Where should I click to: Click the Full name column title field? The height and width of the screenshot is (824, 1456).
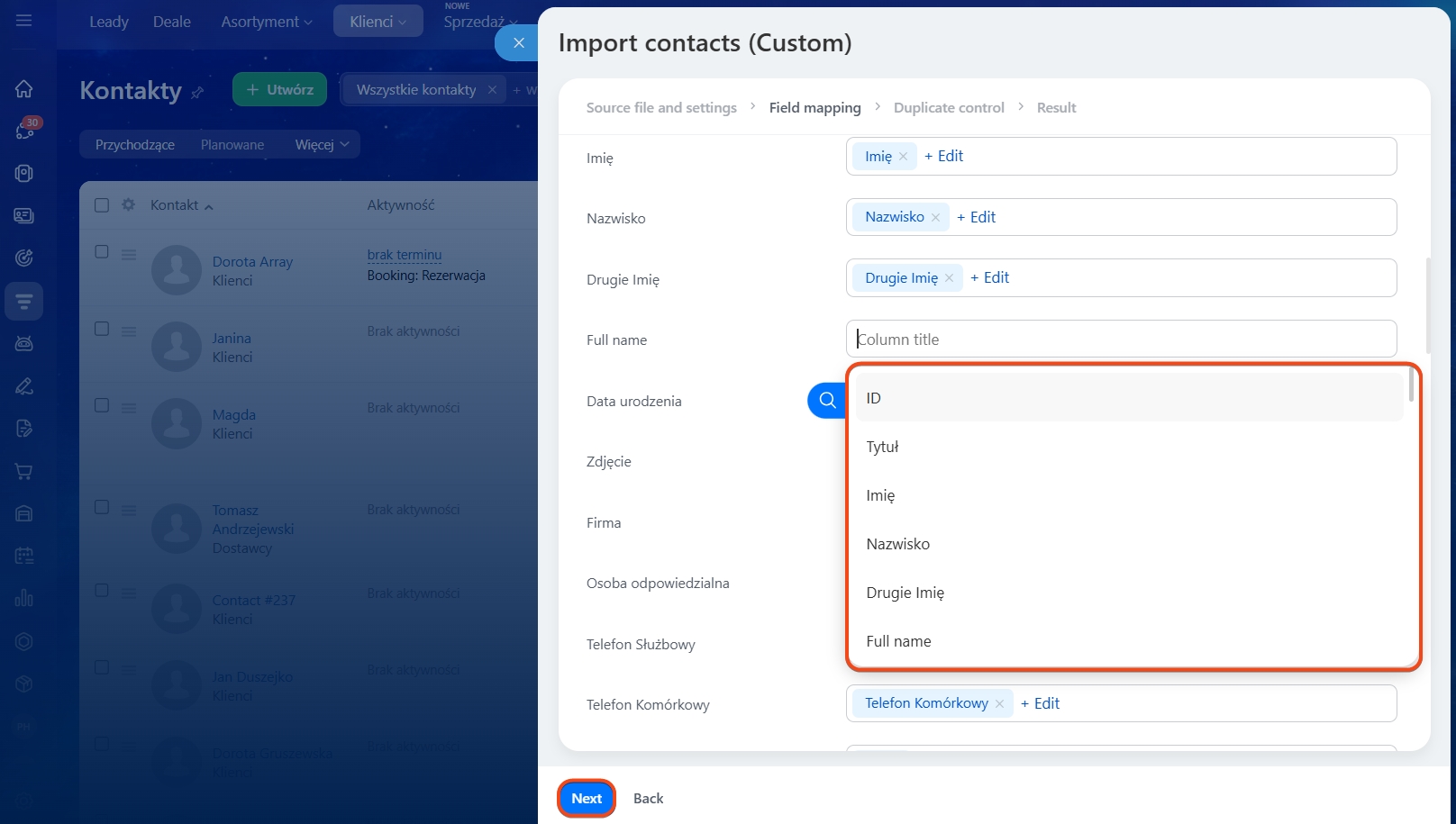(x=1121, y=340)
